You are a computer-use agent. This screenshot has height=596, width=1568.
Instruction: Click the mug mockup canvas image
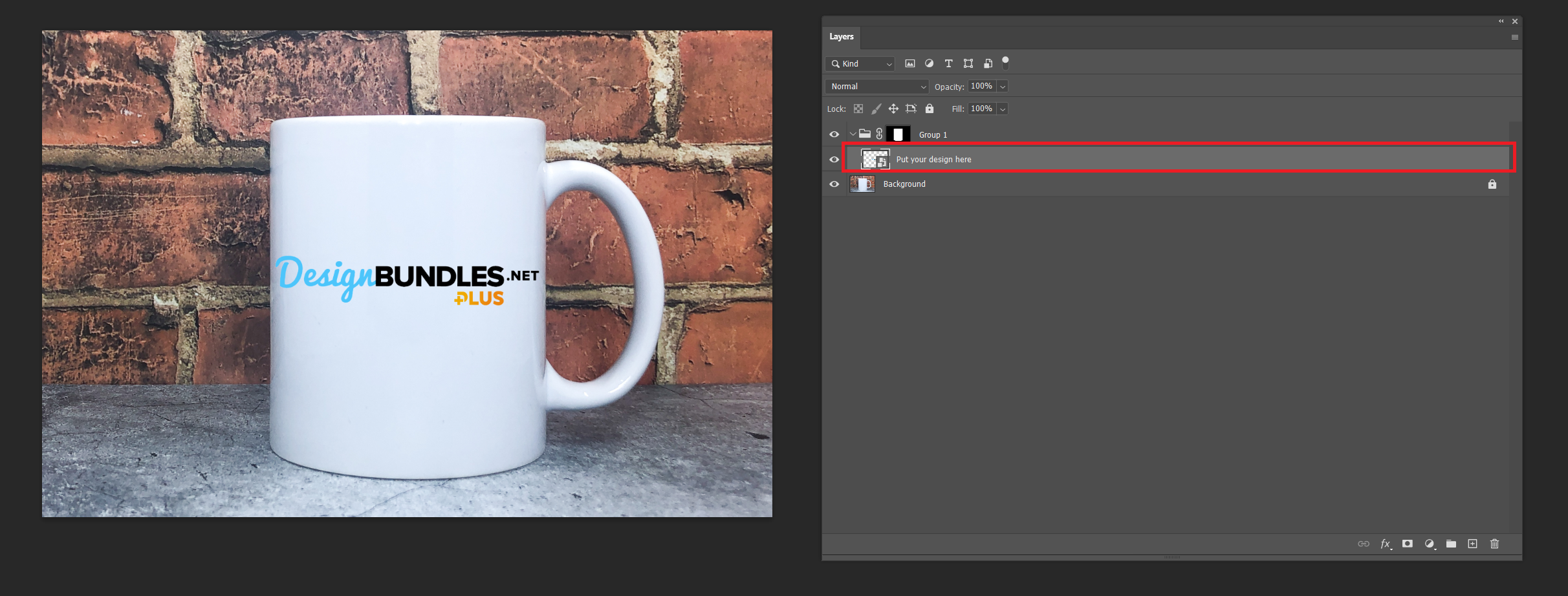(x=407, y=273)
